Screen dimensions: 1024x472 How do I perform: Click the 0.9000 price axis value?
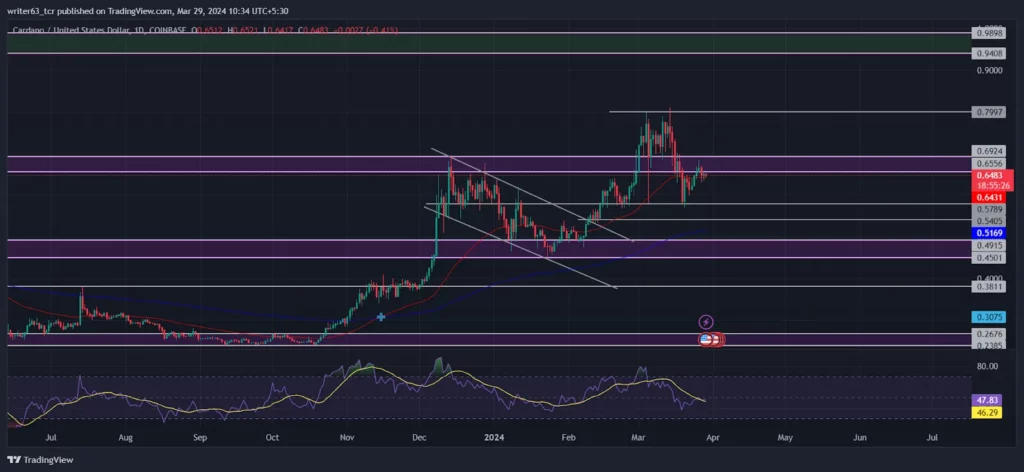[987, 71]
